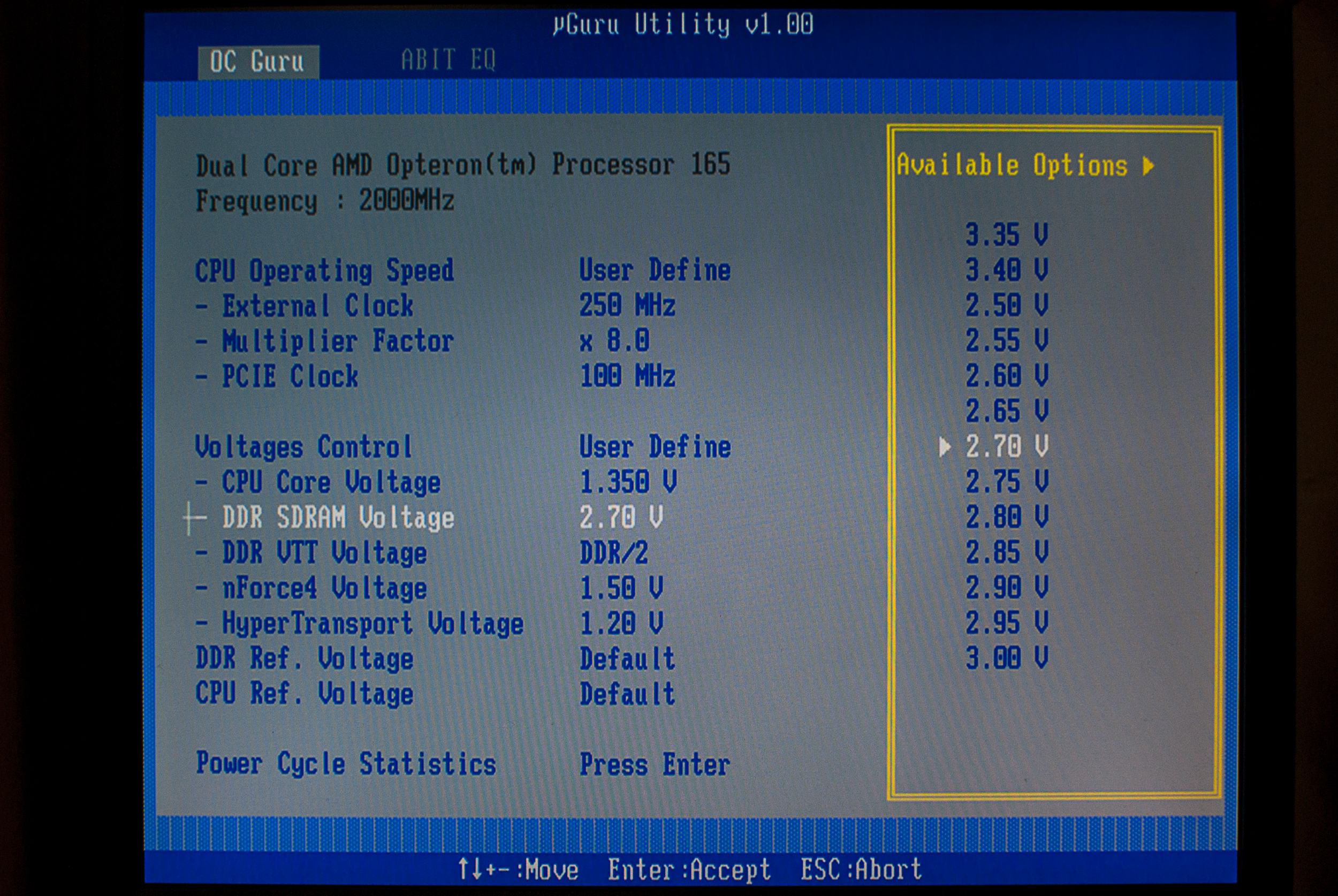Select the 2.80 V option
The width and height of the screenshot is (1338, 896).
tap(1007, 517)
